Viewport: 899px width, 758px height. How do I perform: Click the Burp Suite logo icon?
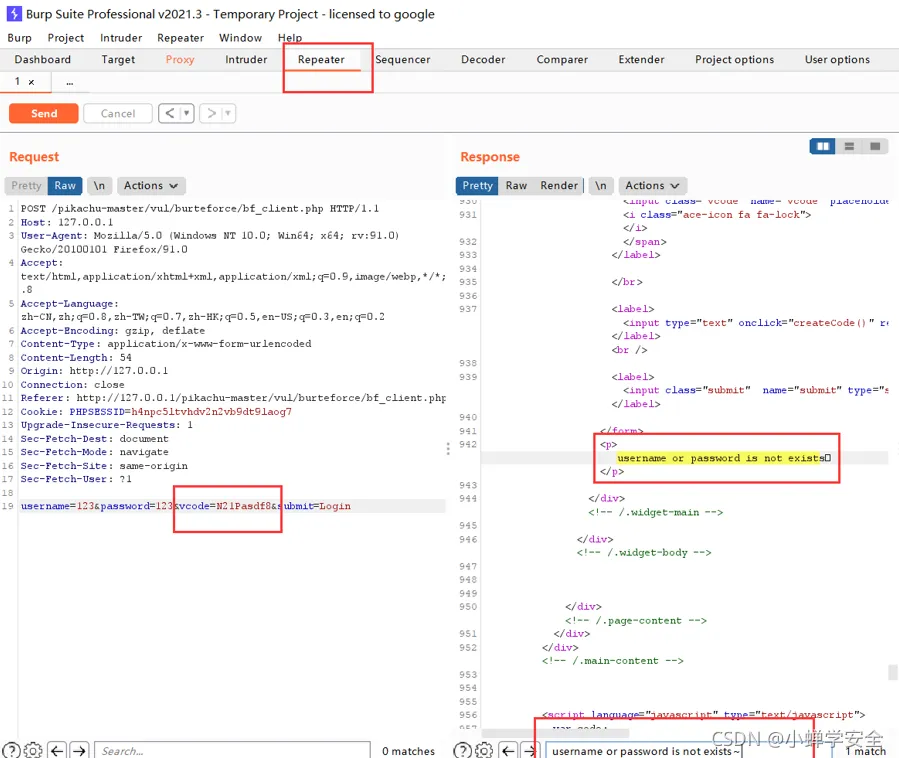tap(14, 13)
